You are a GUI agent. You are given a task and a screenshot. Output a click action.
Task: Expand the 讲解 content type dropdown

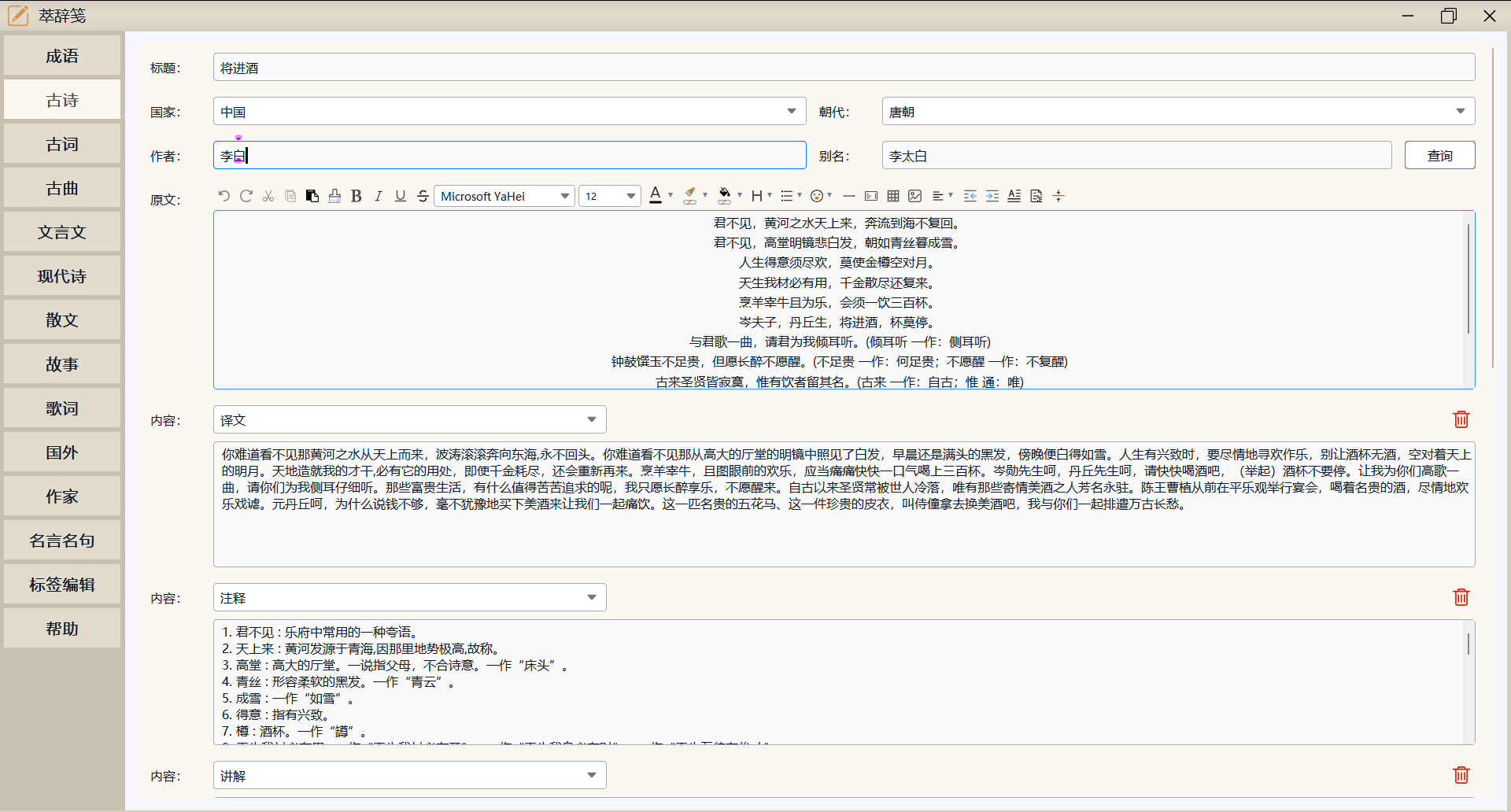click(409, 775)
